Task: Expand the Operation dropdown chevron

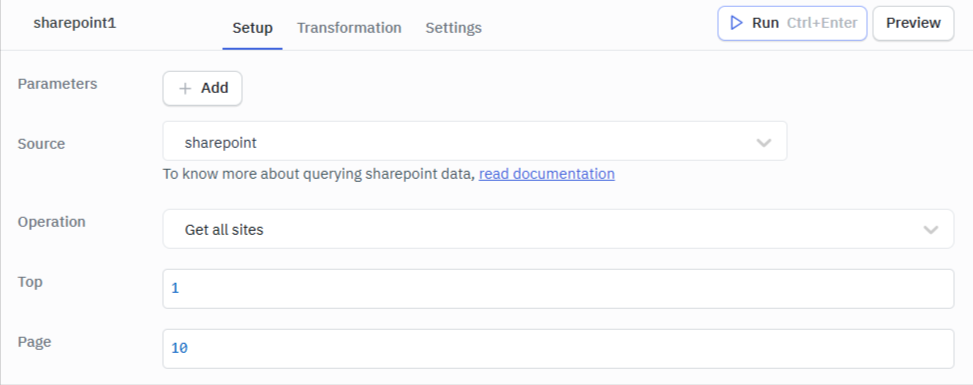Action: click(x=930, y=230)
